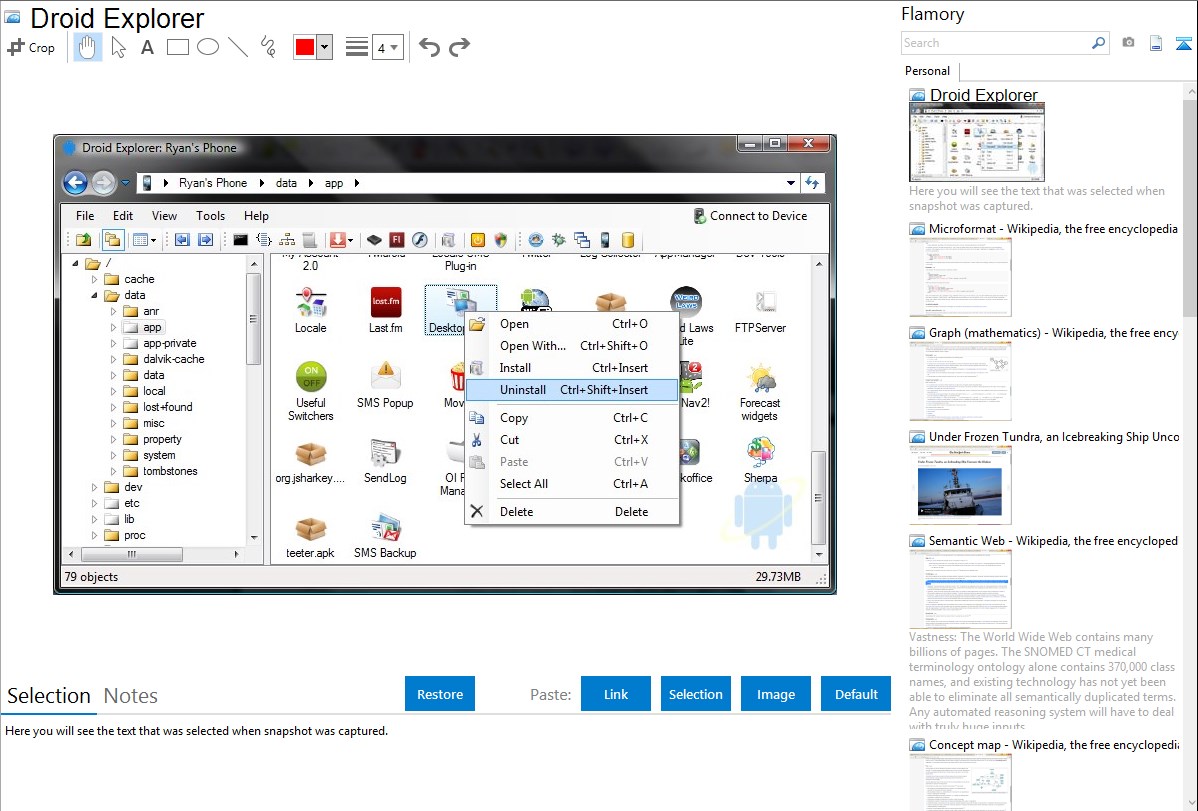
Task: Redo the annotation
Action: click(x=459, y=47)
